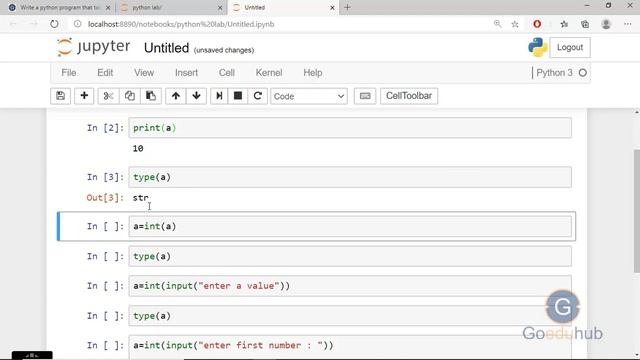Click the type(a) cell below a=int(a)
Image resolution: width=640 pixels, height=360 pixels.
[x=350, y=256]
